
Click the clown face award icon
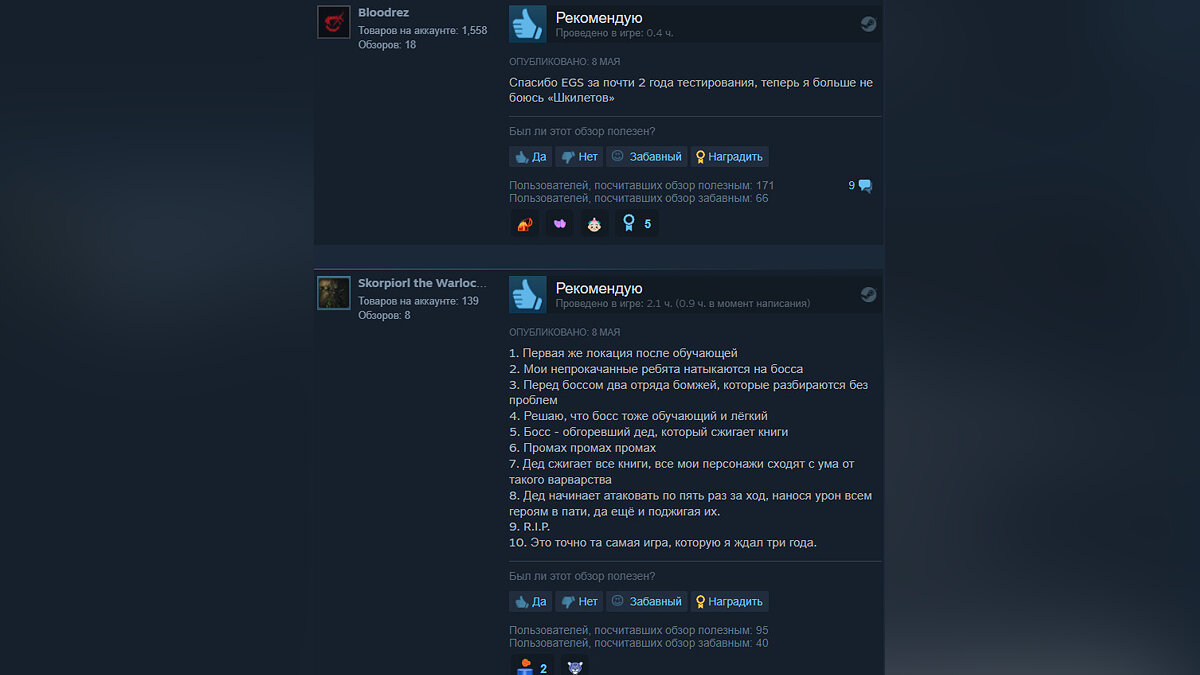click(595, 224)
